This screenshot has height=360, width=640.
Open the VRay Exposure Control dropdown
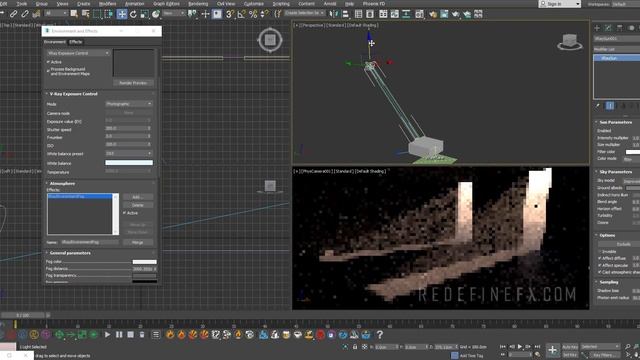pos(78,53)
